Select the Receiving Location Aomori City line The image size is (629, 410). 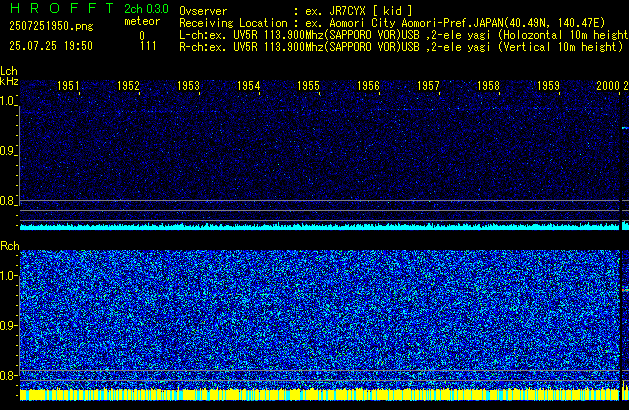[392, 23]
